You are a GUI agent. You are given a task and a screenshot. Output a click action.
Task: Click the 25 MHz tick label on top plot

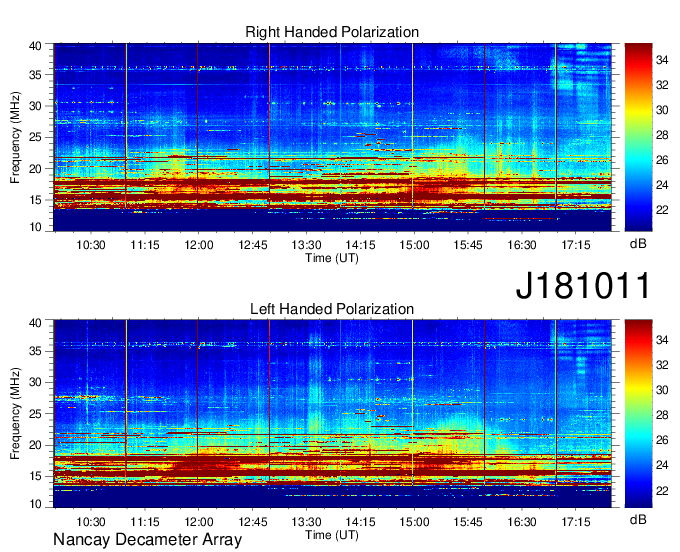click(35, 138)
